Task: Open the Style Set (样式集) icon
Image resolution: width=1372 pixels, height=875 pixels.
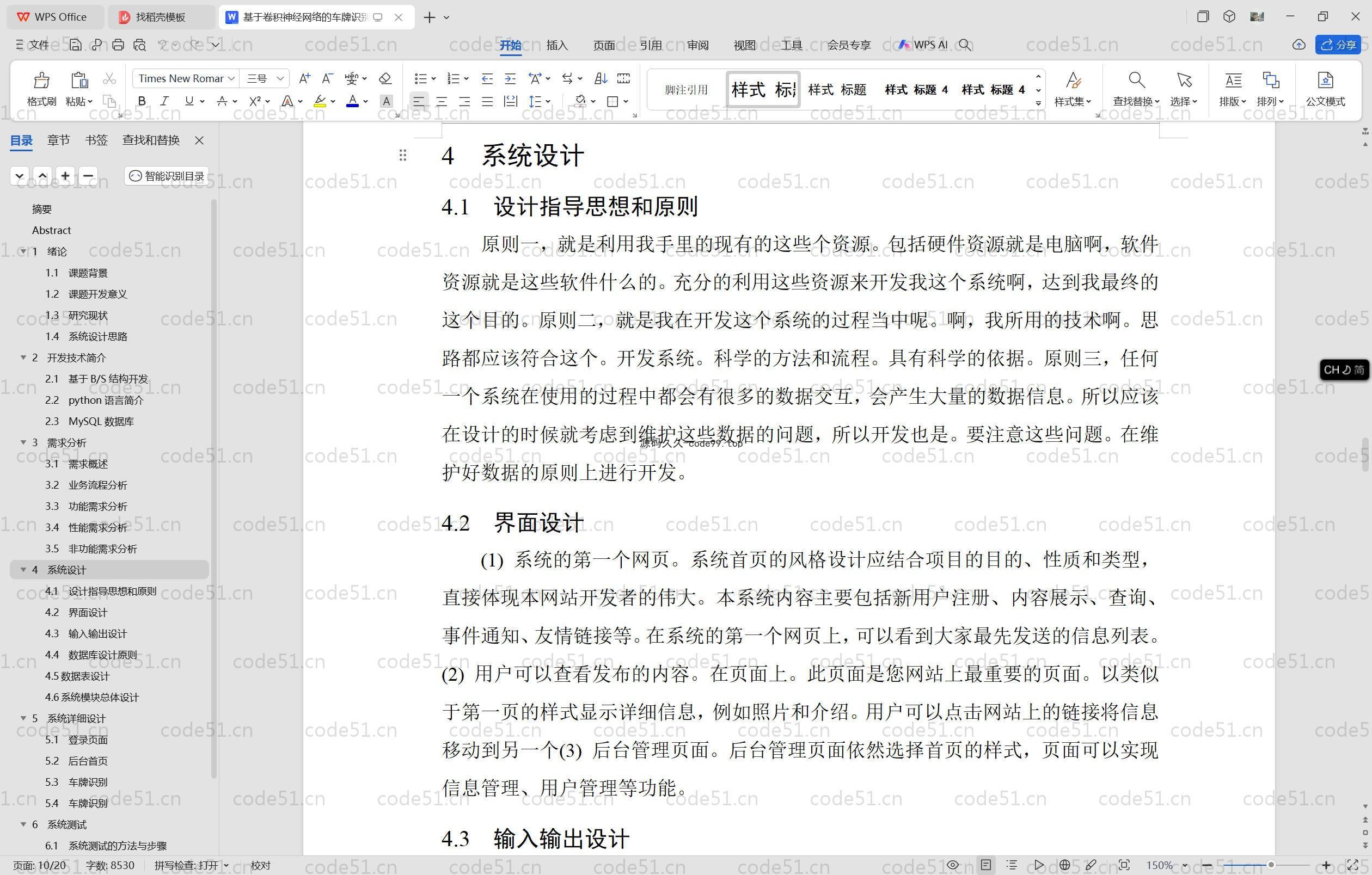Action: click(1073, 81)
